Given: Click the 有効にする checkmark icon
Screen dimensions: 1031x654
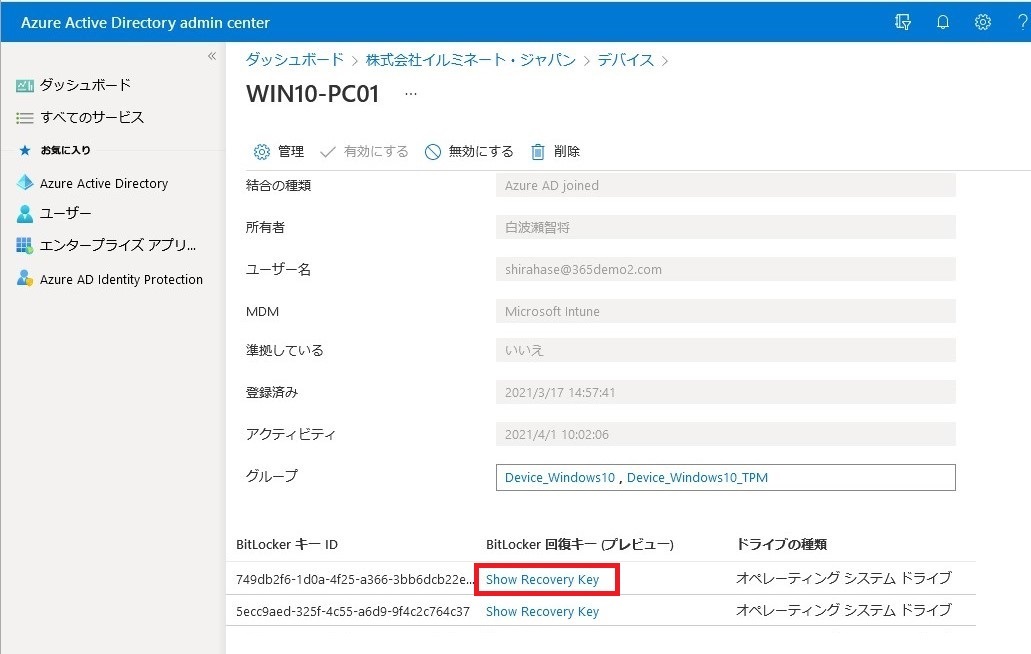Looking at the screenshot, I should 327,152.
